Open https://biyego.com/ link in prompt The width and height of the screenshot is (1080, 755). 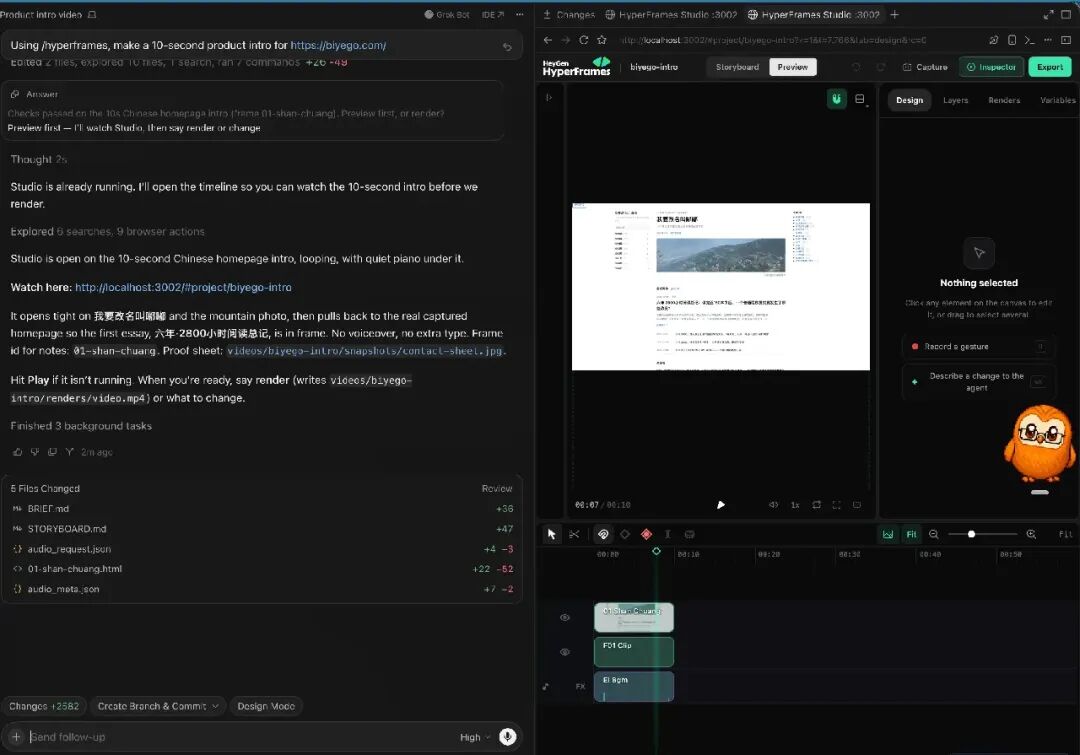(x=338, y=45)
